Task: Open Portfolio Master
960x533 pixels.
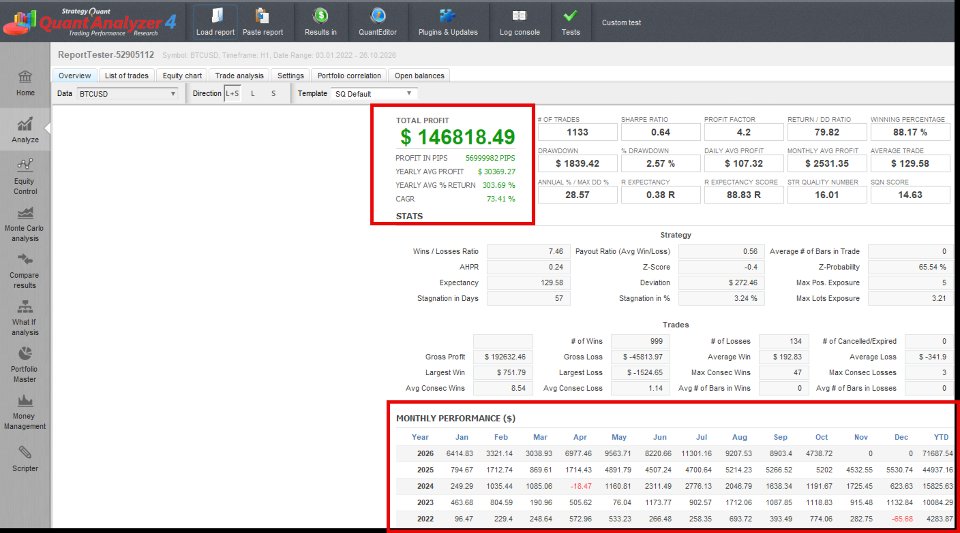Action: (x=25, y=365)
